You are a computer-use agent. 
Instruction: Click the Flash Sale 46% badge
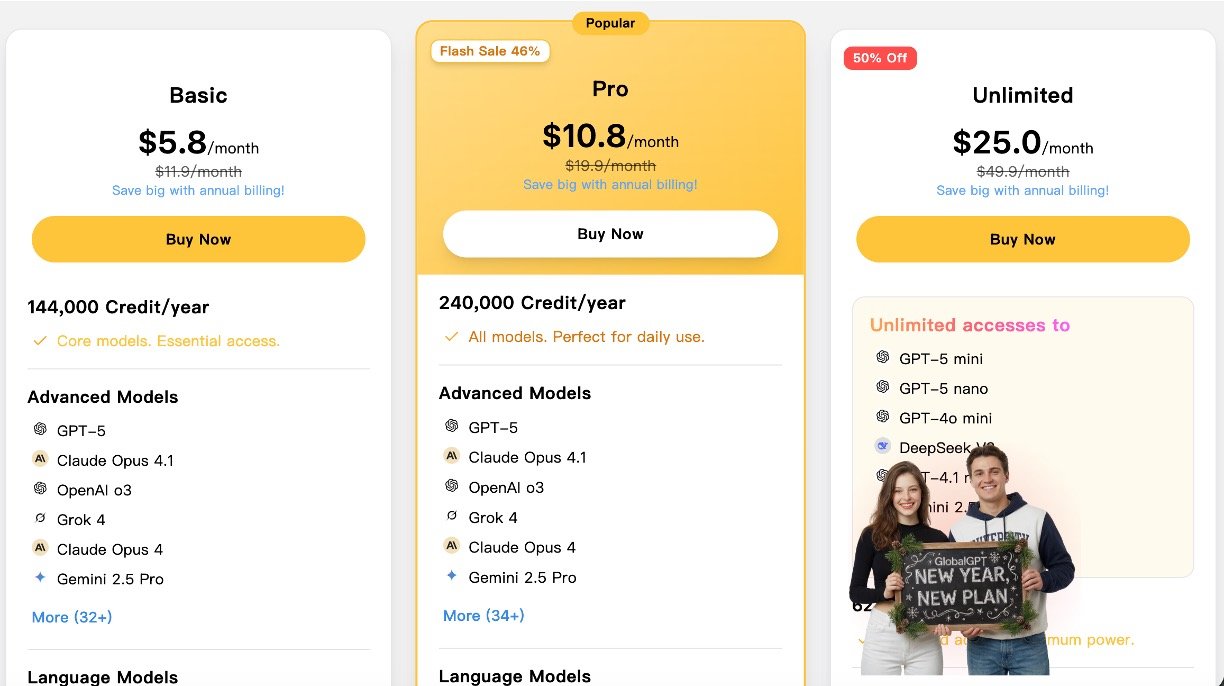(x=490, y=51)
